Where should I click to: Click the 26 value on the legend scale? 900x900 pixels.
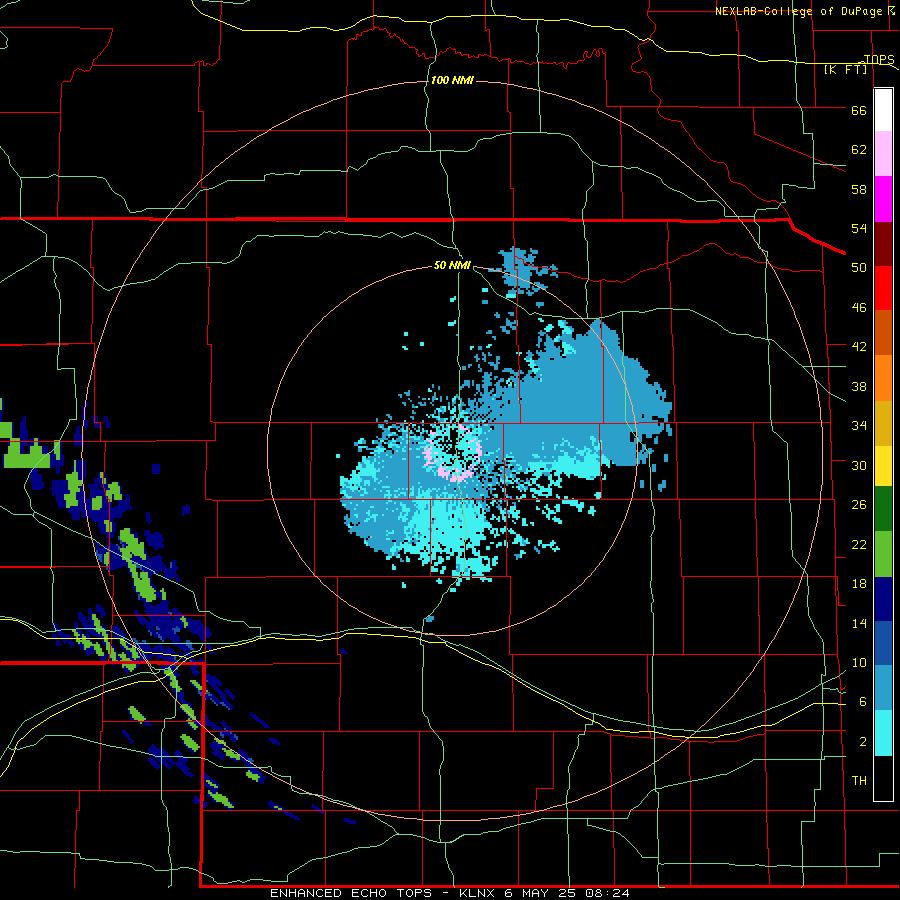coord(859,505)
